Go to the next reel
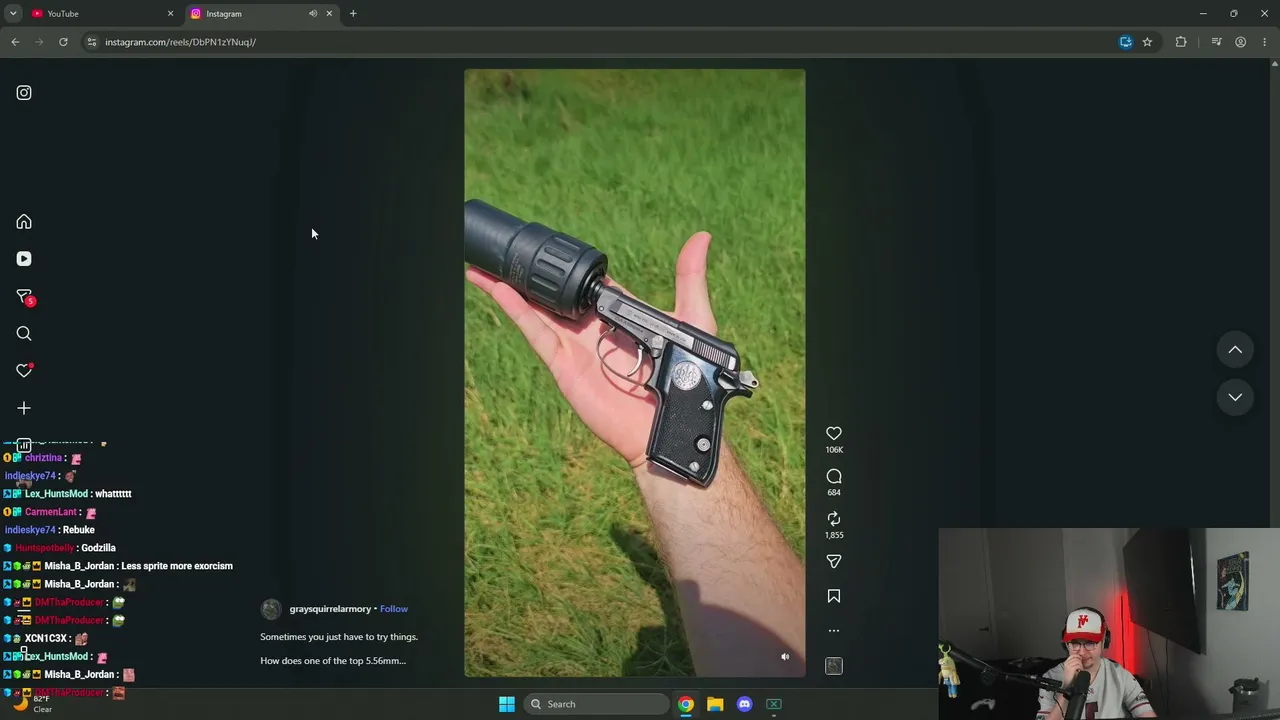The width and height of the screenshot is (1280, 720). 1235,397
